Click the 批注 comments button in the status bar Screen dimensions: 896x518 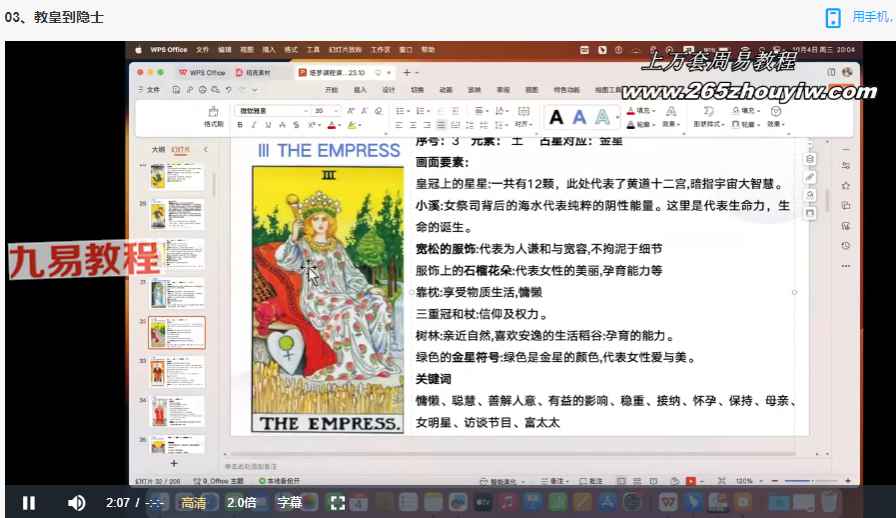[x=591, y=481]
